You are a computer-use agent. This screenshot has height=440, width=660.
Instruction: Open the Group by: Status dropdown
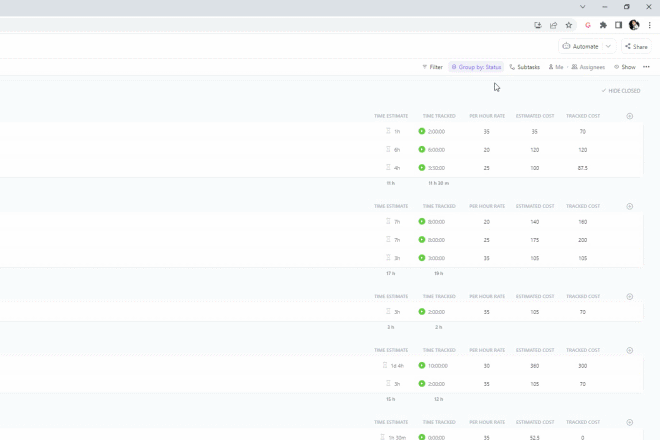(476, 67)
